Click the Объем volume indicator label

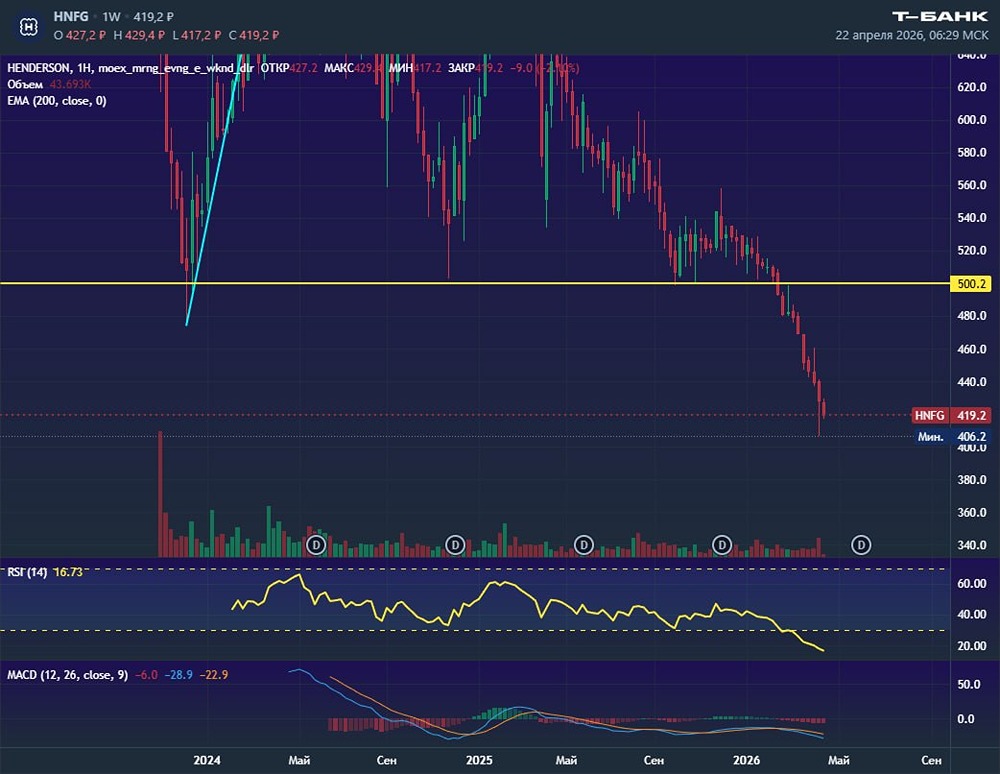click(x=26, y=84)
